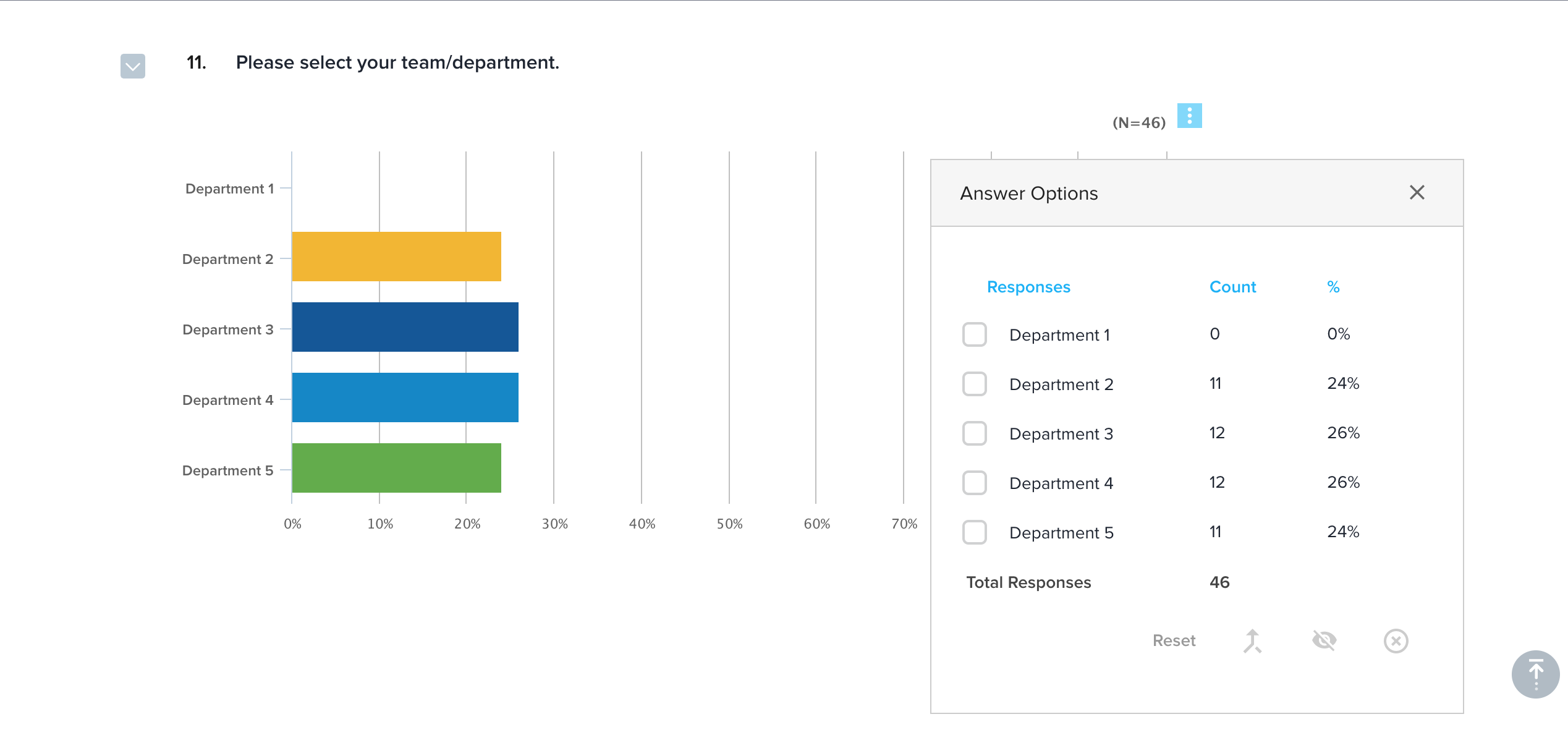Click the green Department 5 bar
The width and height of the screenshot is (1568, 735).
(396, 468)
